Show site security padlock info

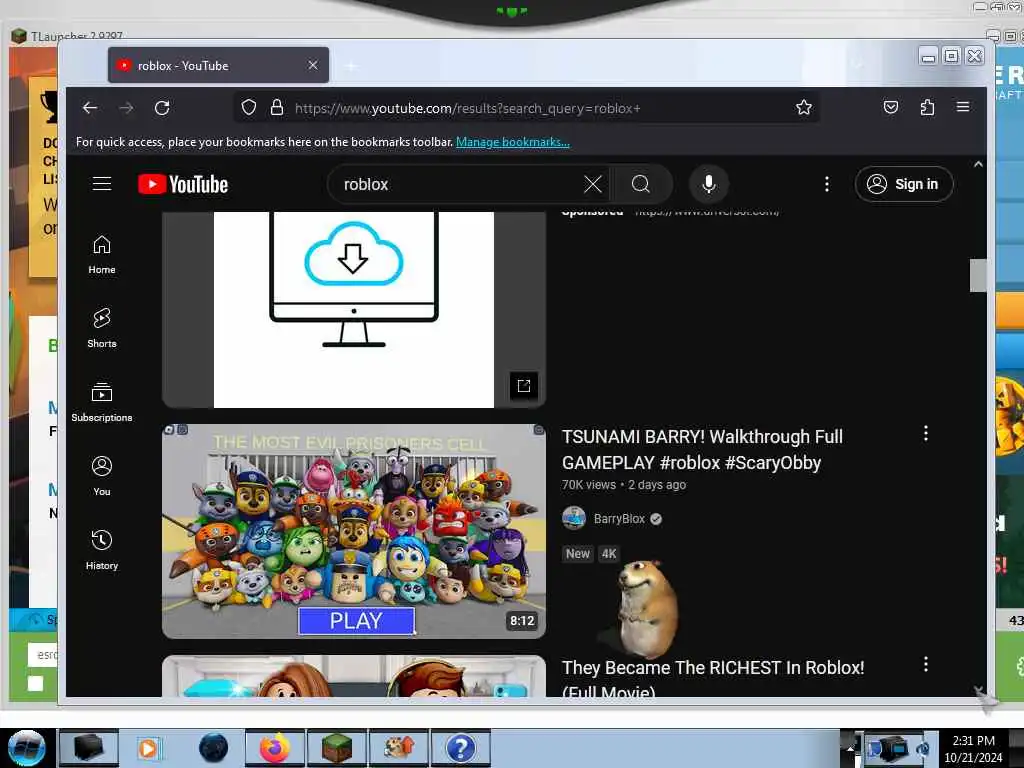coord(277,108)
